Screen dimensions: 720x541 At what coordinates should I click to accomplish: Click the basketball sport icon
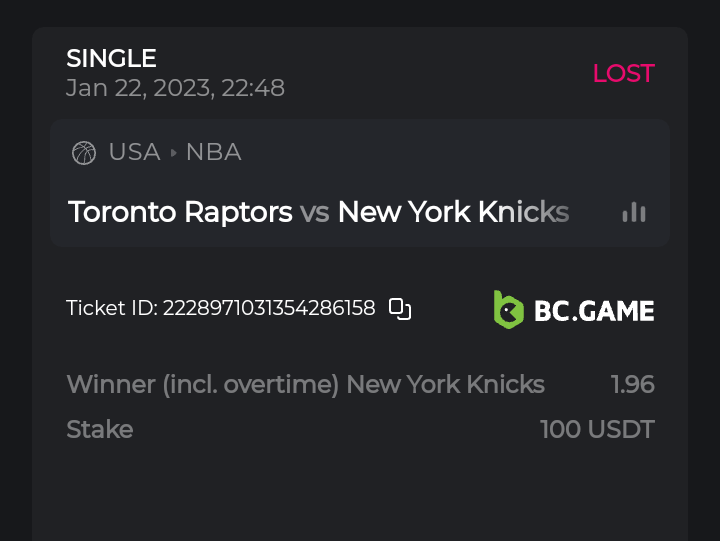(84, 153)
